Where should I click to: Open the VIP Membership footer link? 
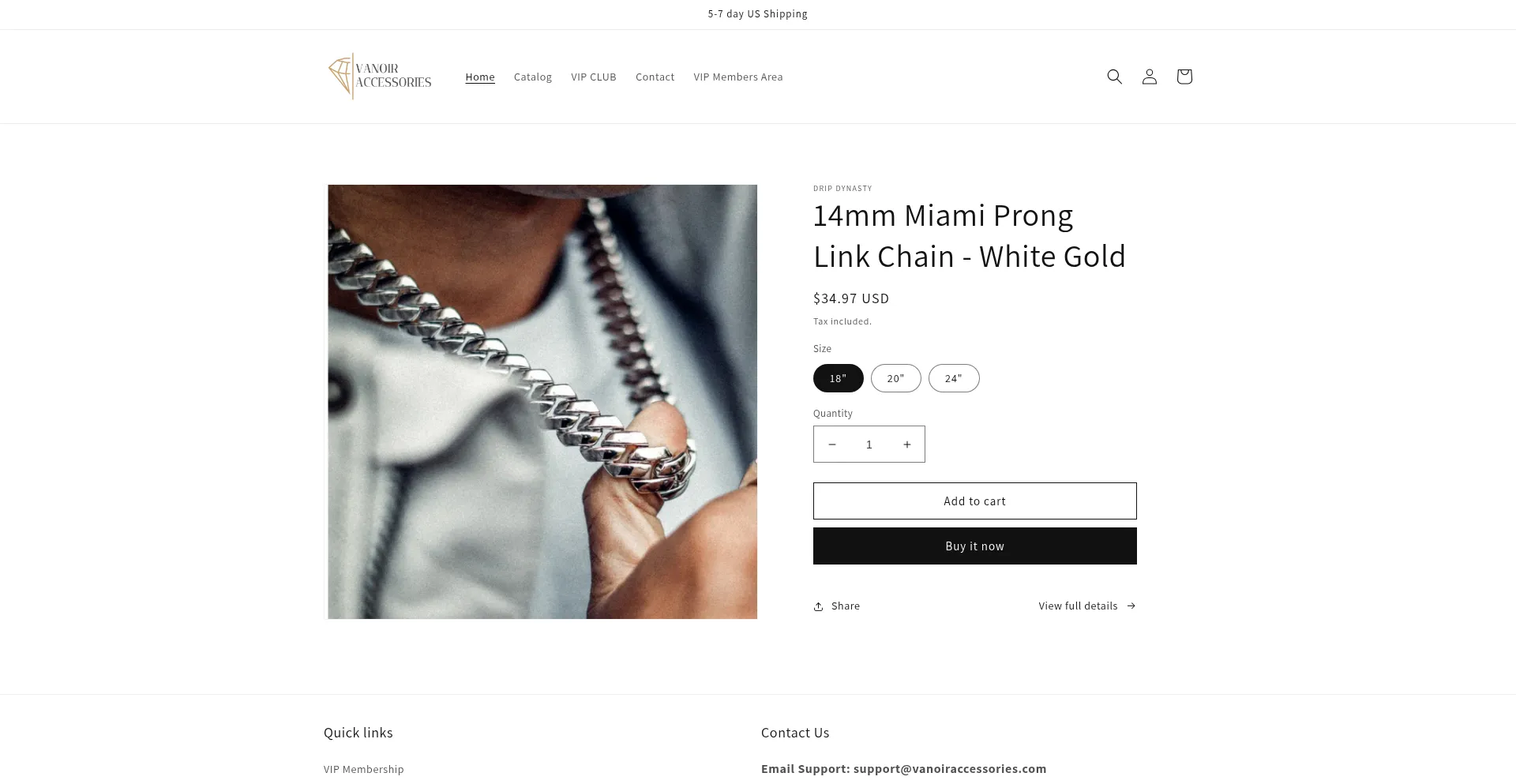click(x=363, y=769)
